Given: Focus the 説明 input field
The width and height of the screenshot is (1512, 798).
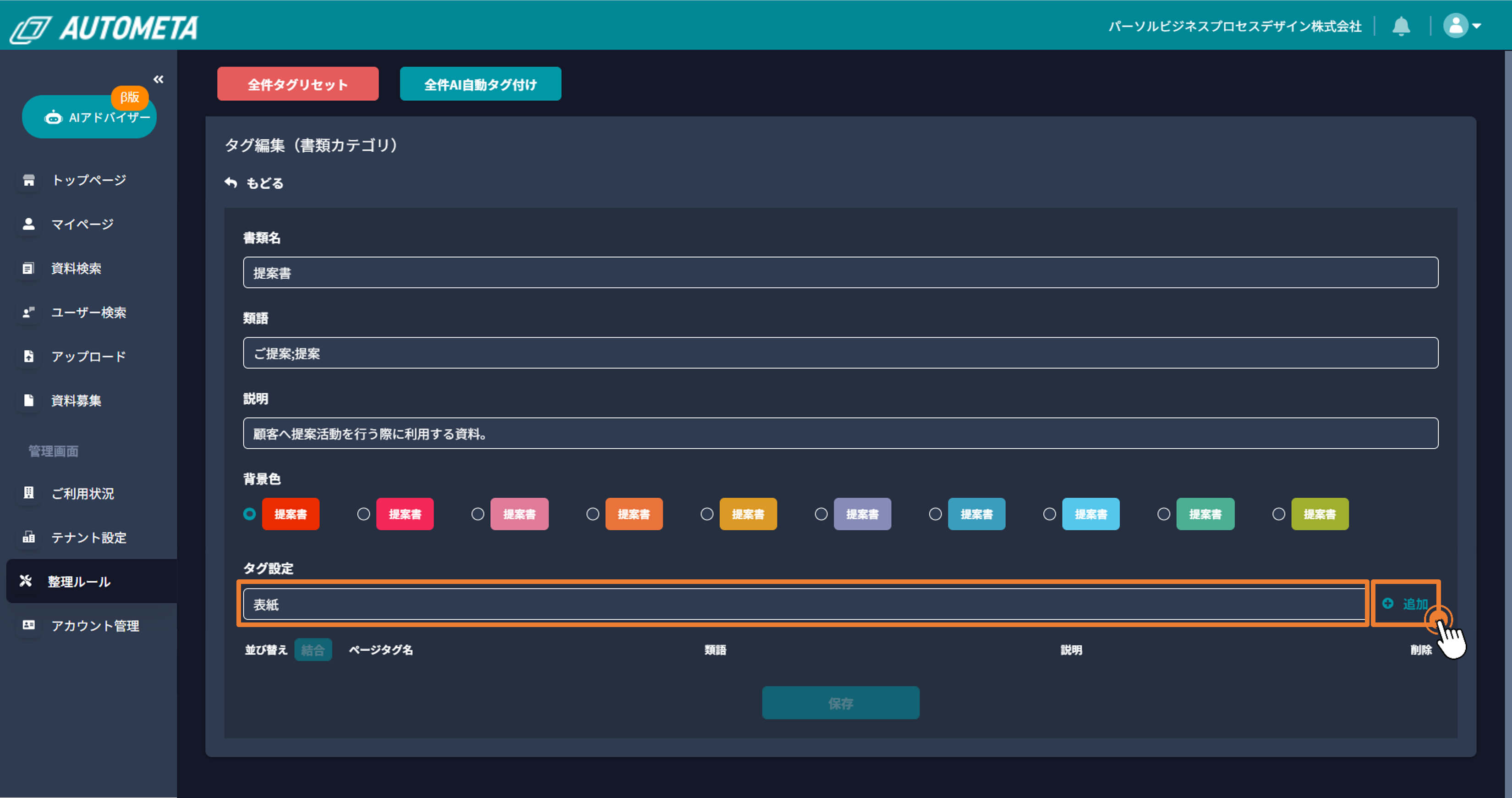Looking at the screenshot, I should point(840,433).
